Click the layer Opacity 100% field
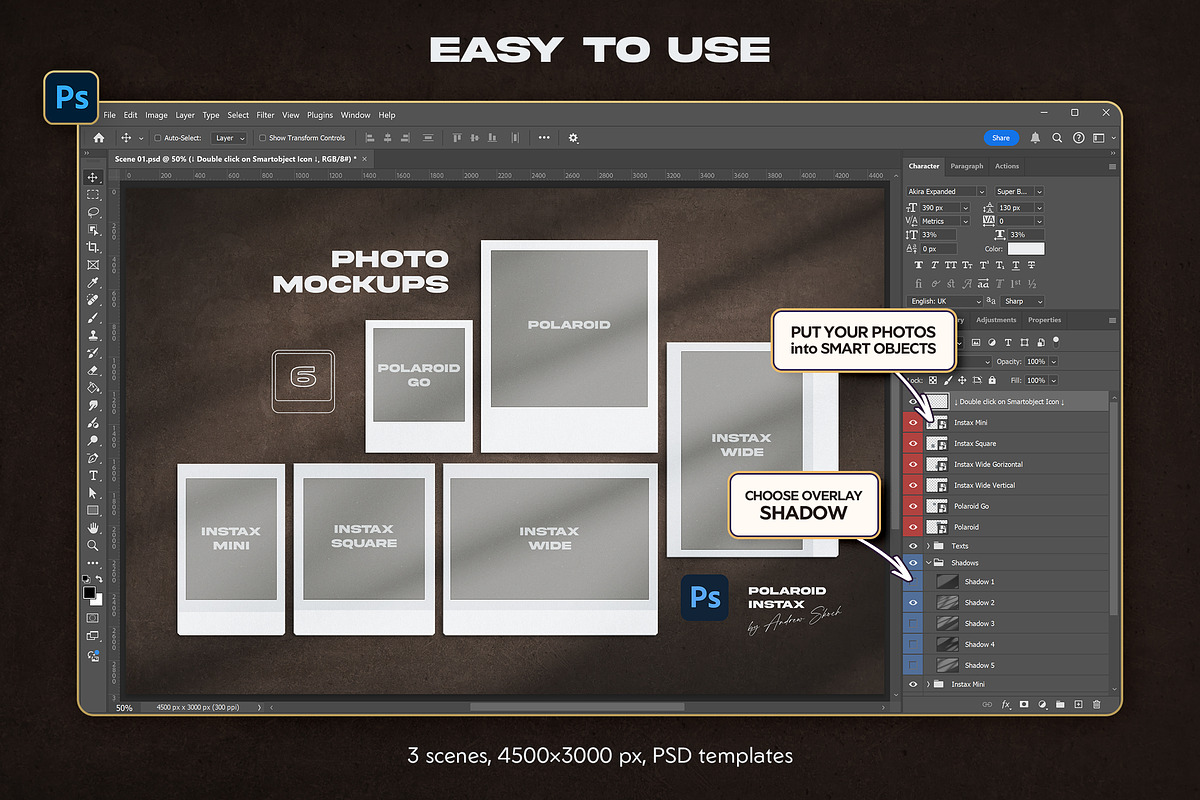The image size is (1200, 800). coord(1036,361)
